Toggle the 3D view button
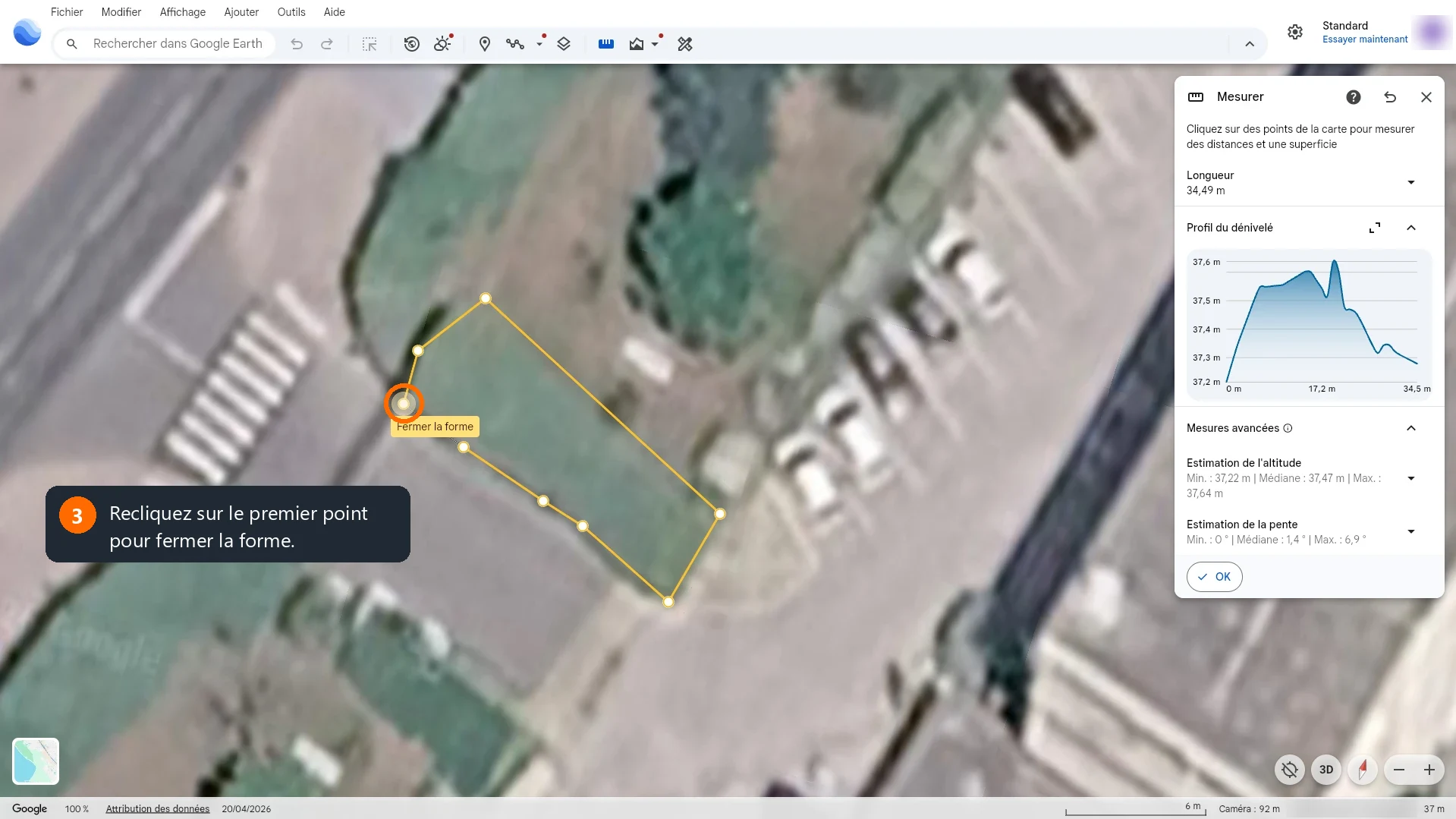 point(1326,770)
